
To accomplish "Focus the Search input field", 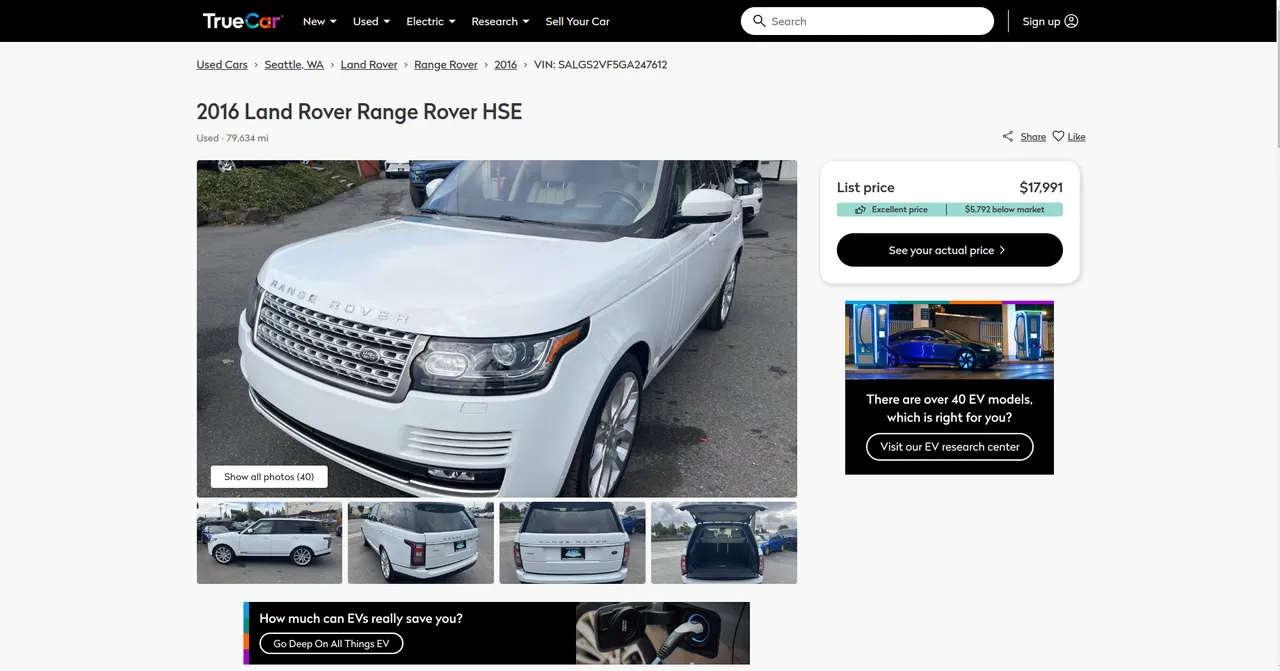I will pyautogui.click(x=875, y=21).
